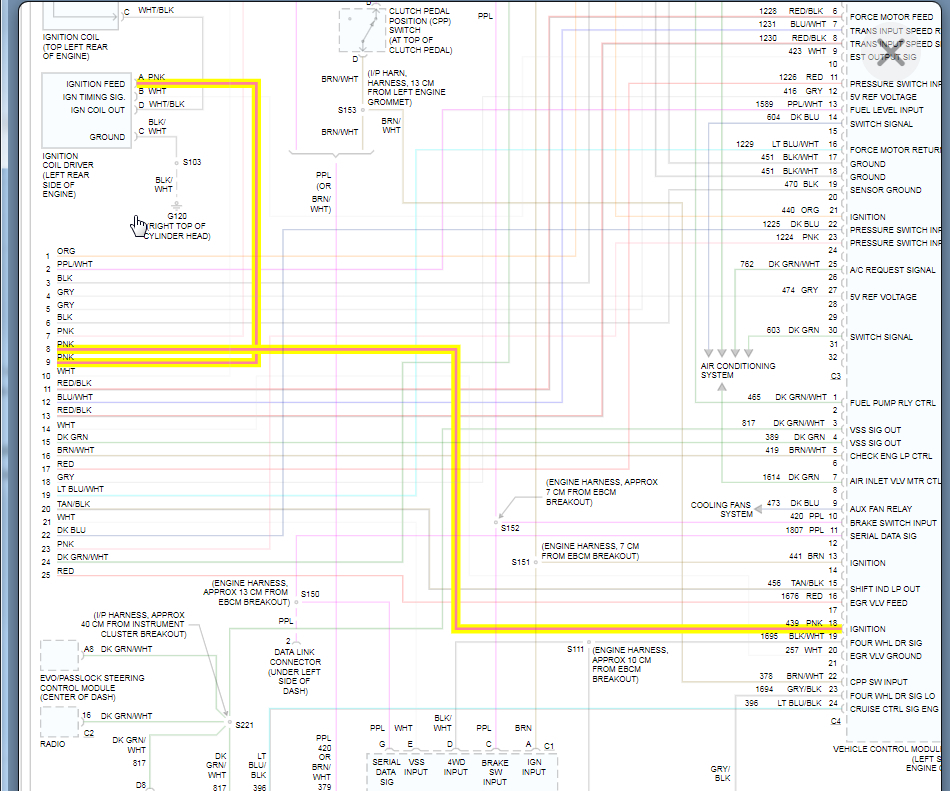Select the S221 splice junction
Screen dimensions: 950x791
click(x=230, y=722)
